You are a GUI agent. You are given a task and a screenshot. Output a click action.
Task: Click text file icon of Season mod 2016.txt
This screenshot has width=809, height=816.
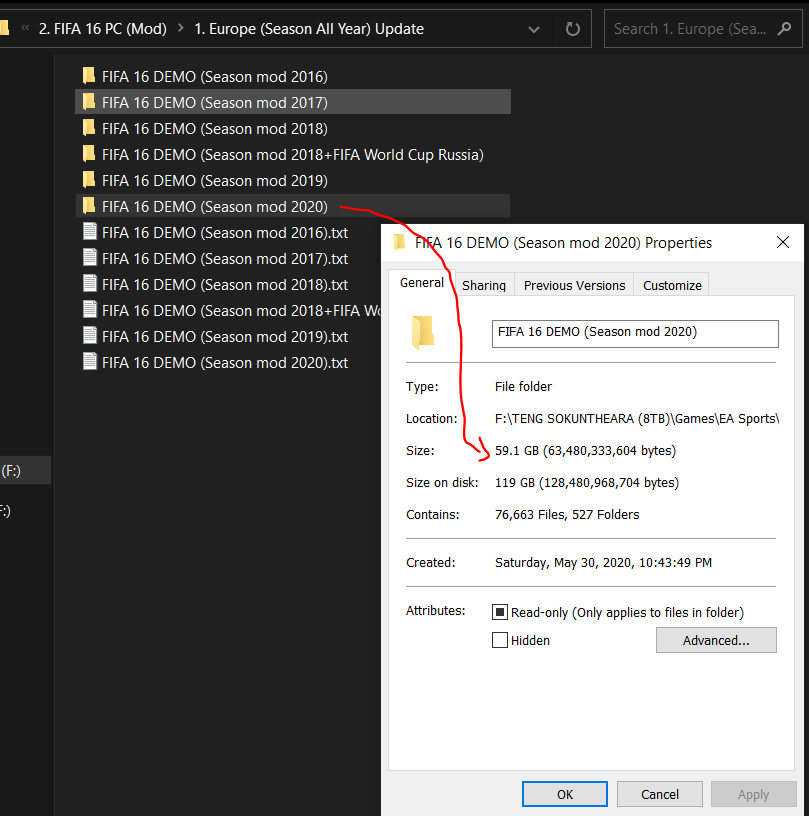[x=89, y=232]
